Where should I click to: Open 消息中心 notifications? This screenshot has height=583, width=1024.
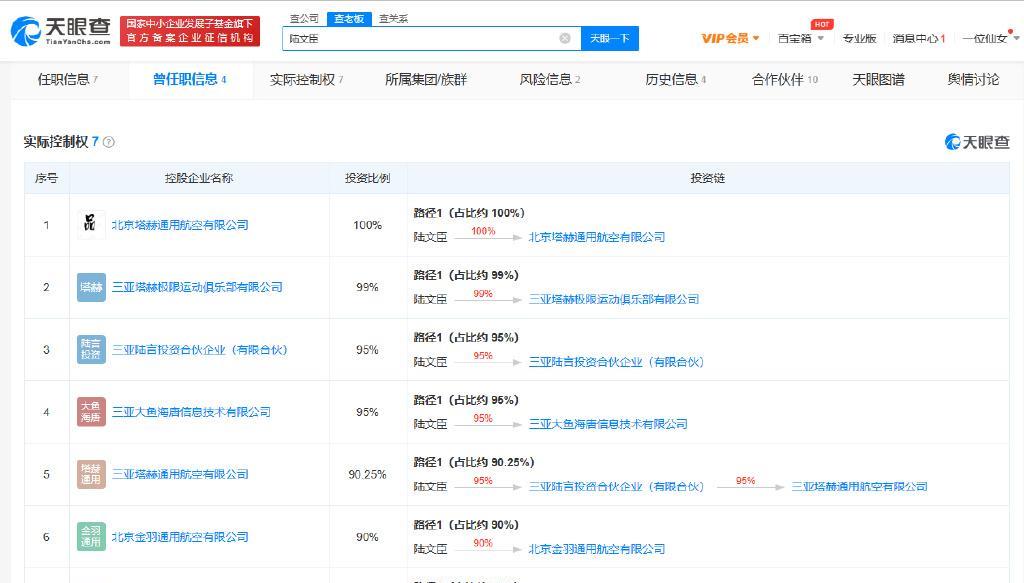[x=919, y=39]
